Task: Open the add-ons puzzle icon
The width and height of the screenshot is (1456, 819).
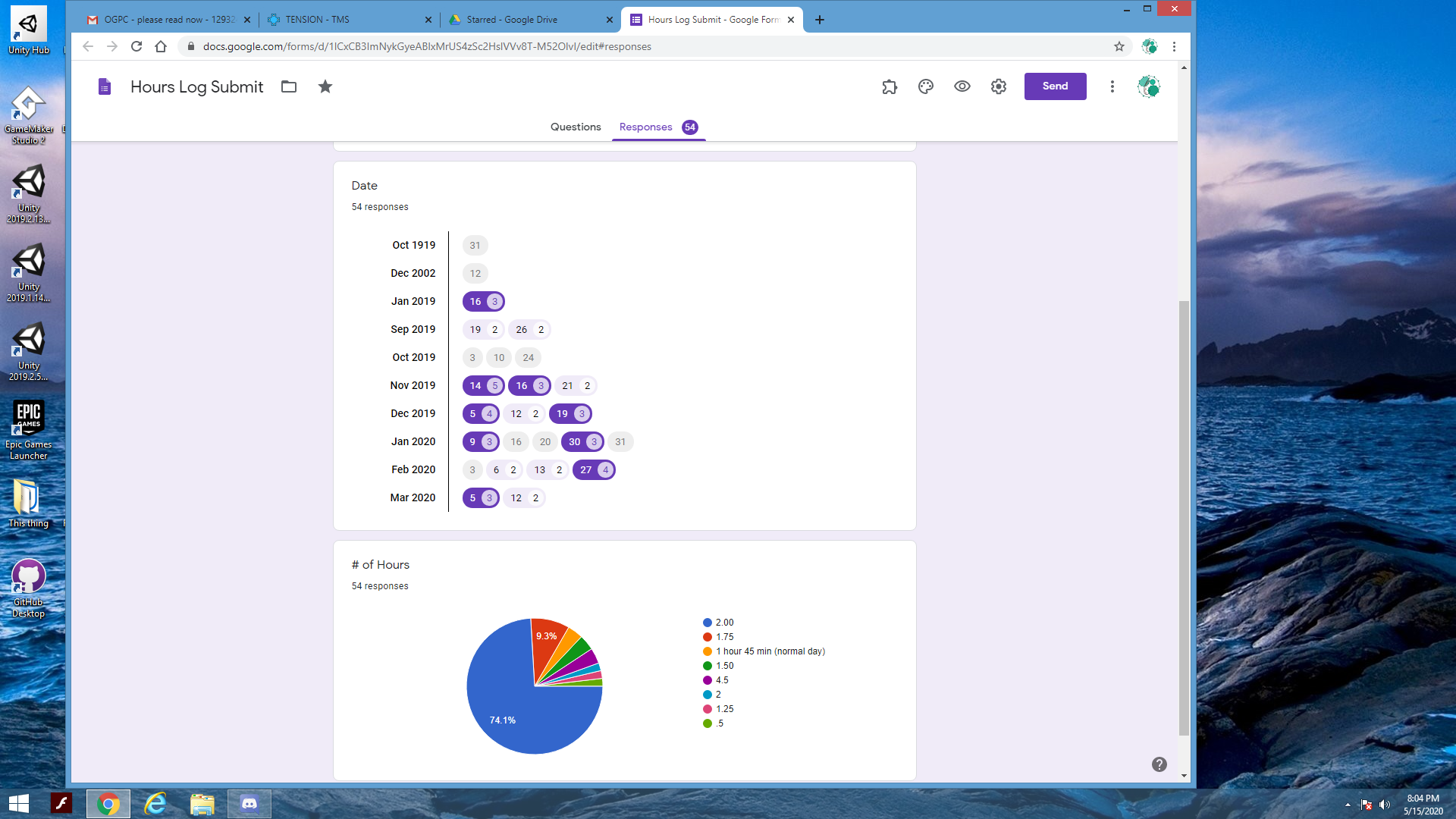Action: coord(890,86)
